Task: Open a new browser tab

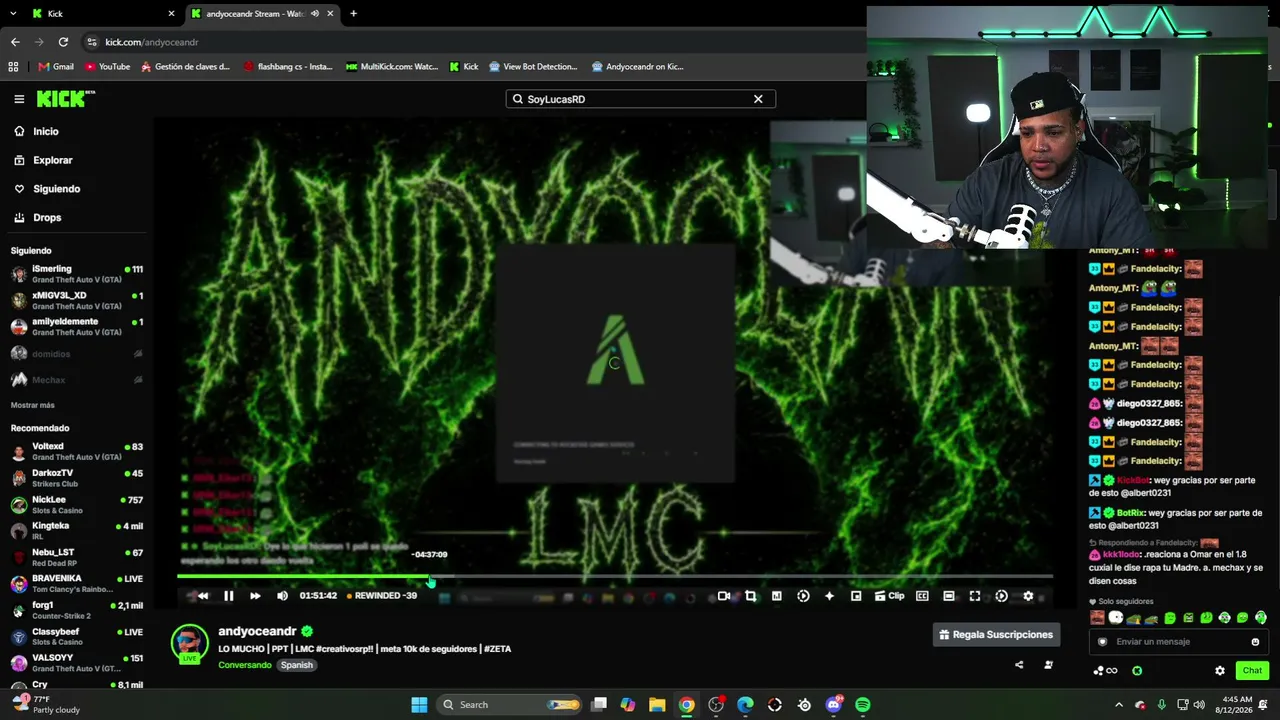Action: coord(353,14)
